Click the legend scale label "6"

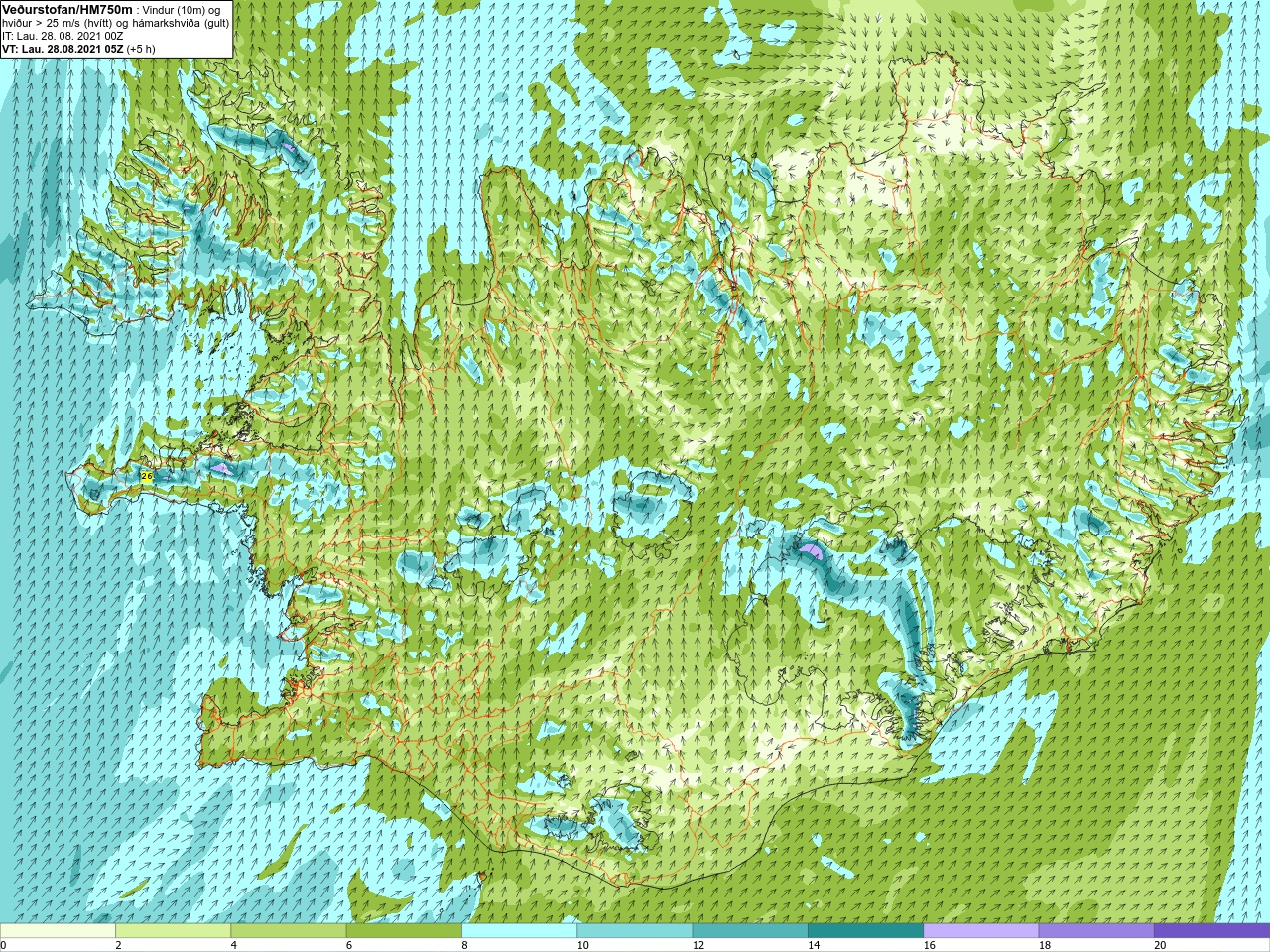pos(349,945)
